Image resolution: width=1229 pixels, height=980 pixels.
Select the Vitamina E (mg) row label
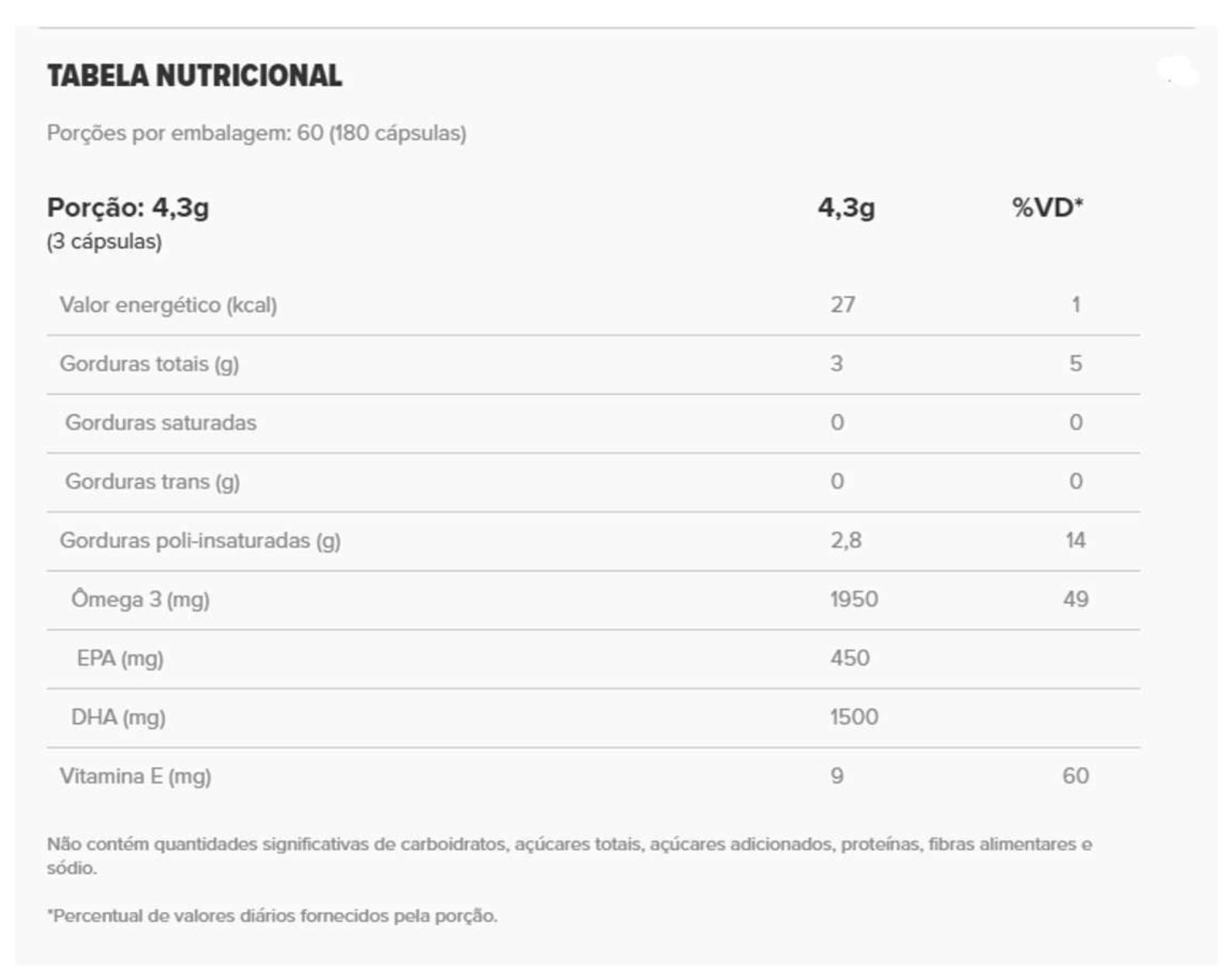(135, 776)
